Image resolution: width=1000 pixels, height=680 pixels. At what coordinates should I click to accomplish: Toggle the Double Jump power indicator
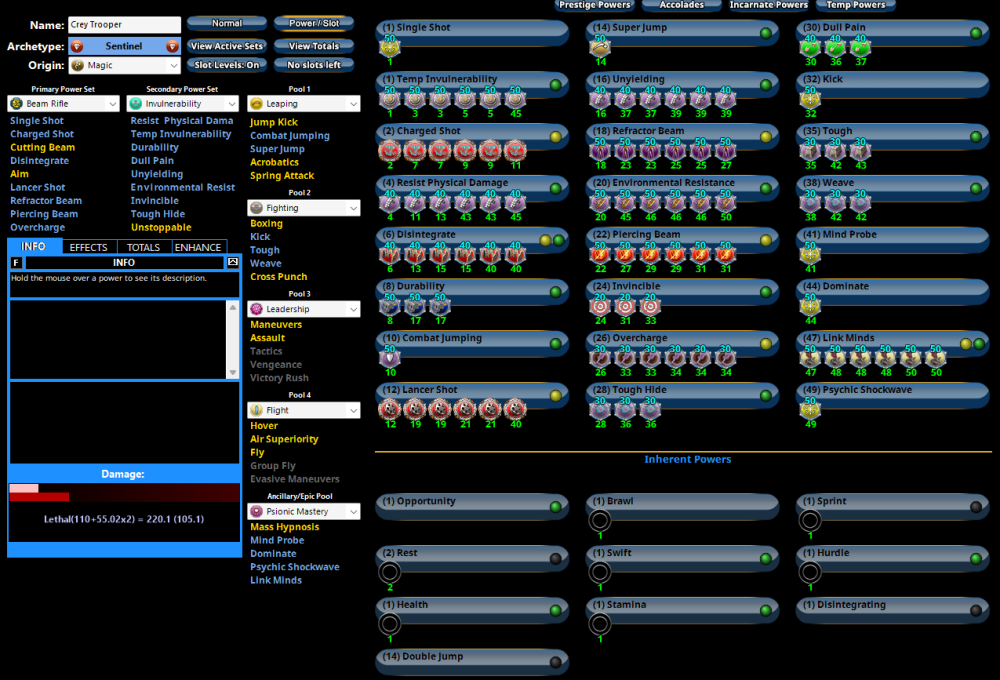coord(556,661)
